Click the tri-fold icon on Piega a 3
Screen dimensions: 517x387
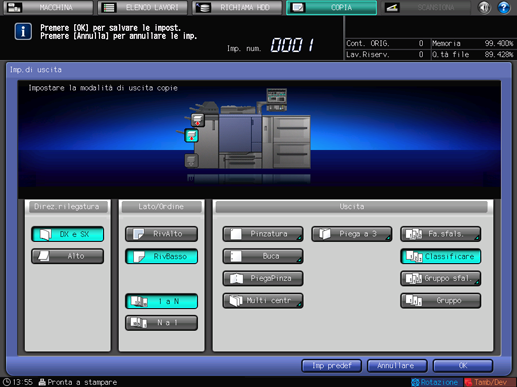click(x=324, y=234)
